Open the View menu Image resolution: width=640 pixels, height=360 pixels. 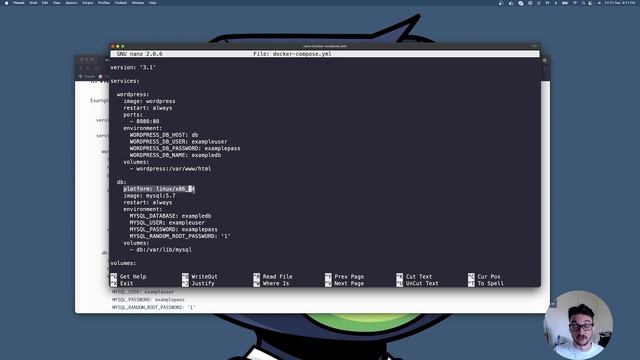pos(57,3)
